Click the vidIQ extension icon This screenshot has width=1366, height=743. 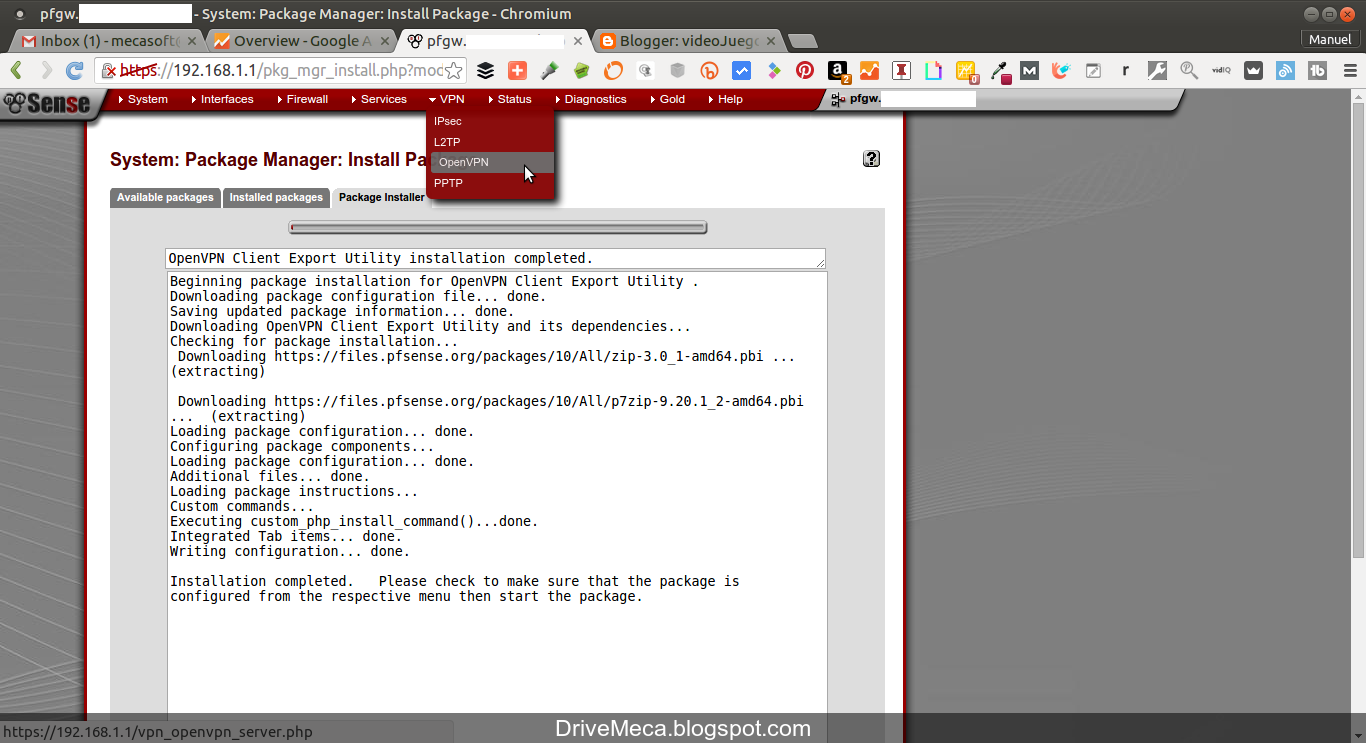coord(1221,71)
